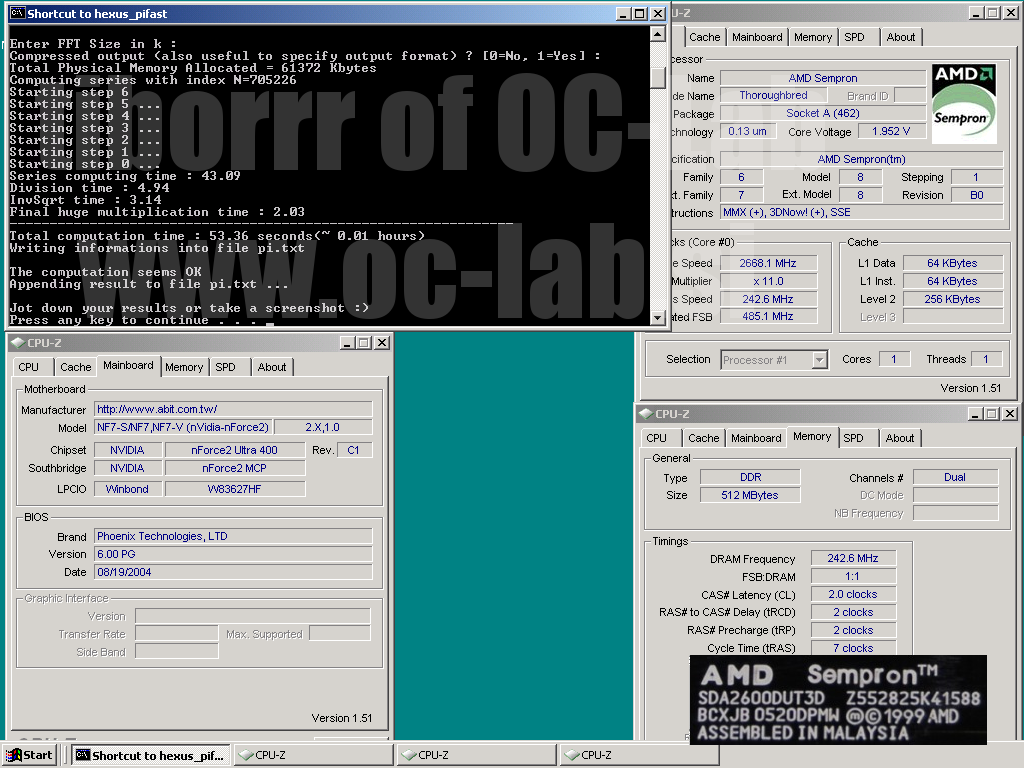Open Cache tab in Memory CPU-Z window
Viewport: 1024px width, 768px height.
(x=704, y=438)
